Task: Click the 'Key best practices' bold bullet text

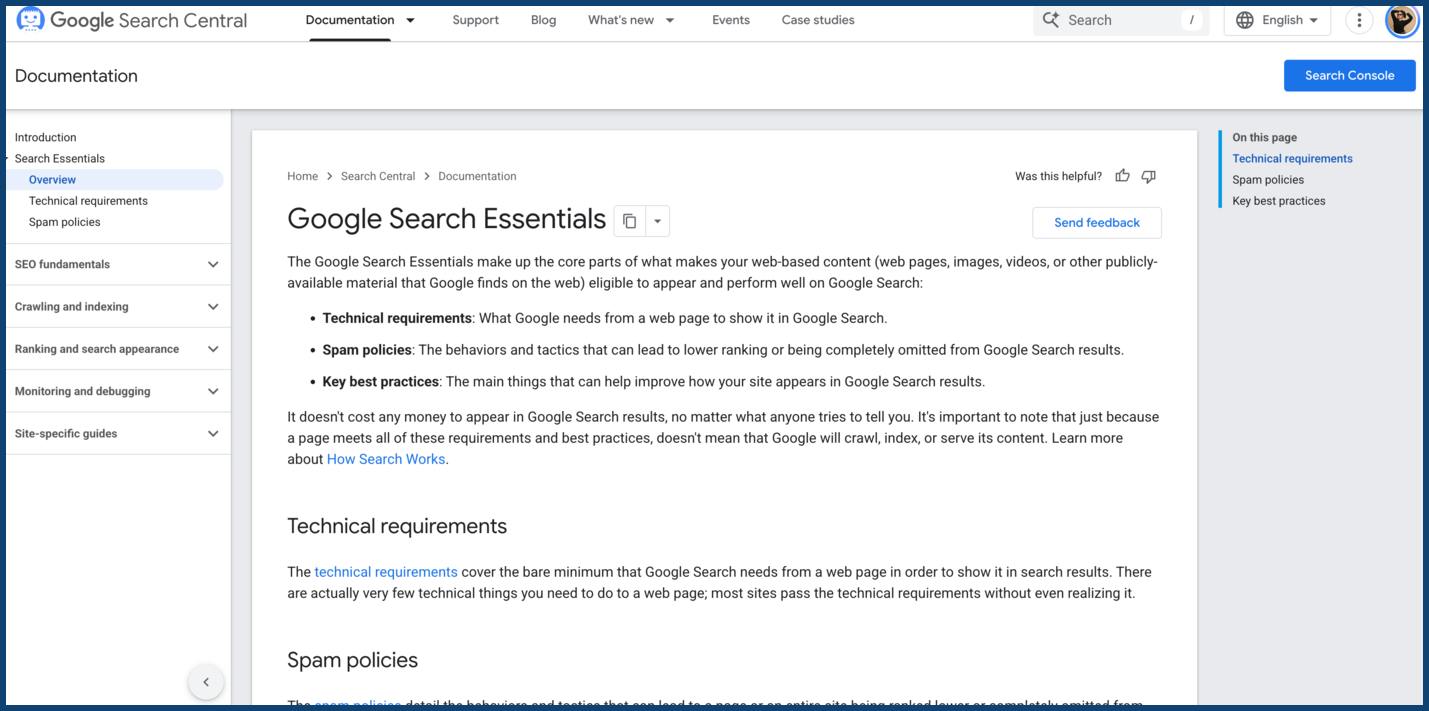Action: pos(380,381)
